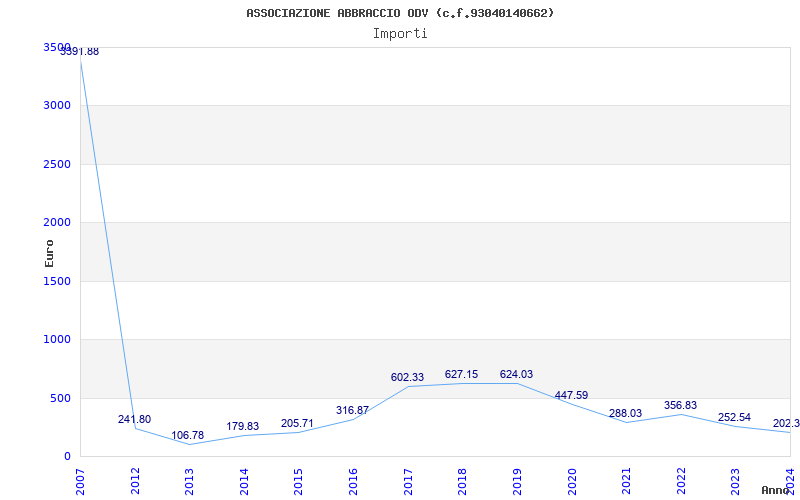
Task: Click the 2020 year axis tick
Action: (571, 482)
